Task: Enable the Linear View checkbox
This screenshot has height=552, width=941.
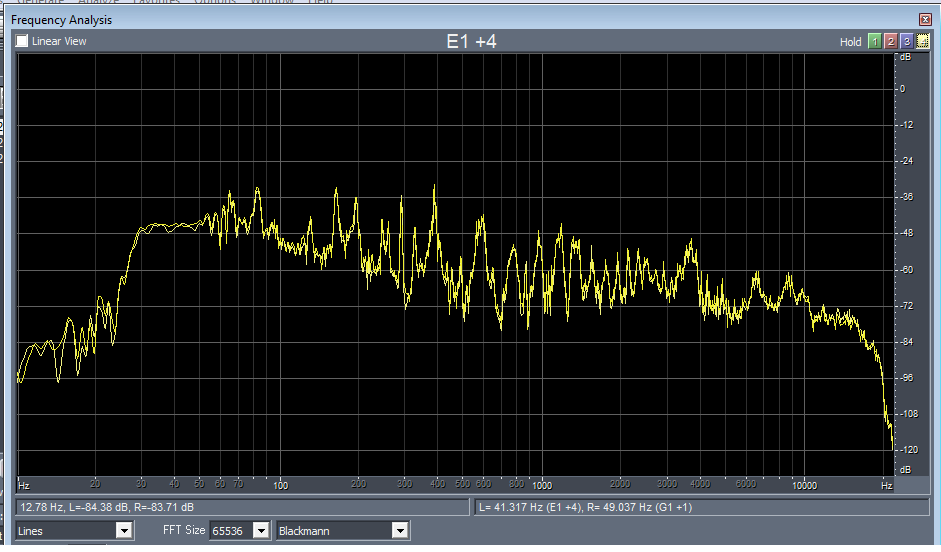Action: (22, 41)
